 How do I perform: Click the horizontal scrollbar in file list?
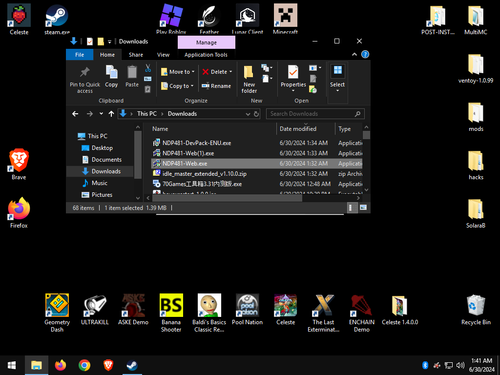coord(227,198)
